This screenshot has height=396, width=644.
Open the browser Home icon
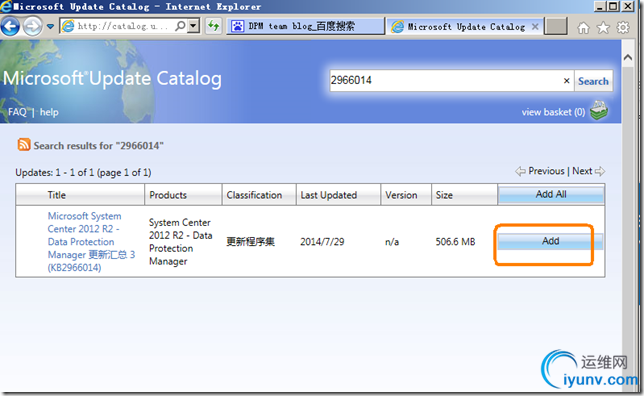tap(583, 28)
